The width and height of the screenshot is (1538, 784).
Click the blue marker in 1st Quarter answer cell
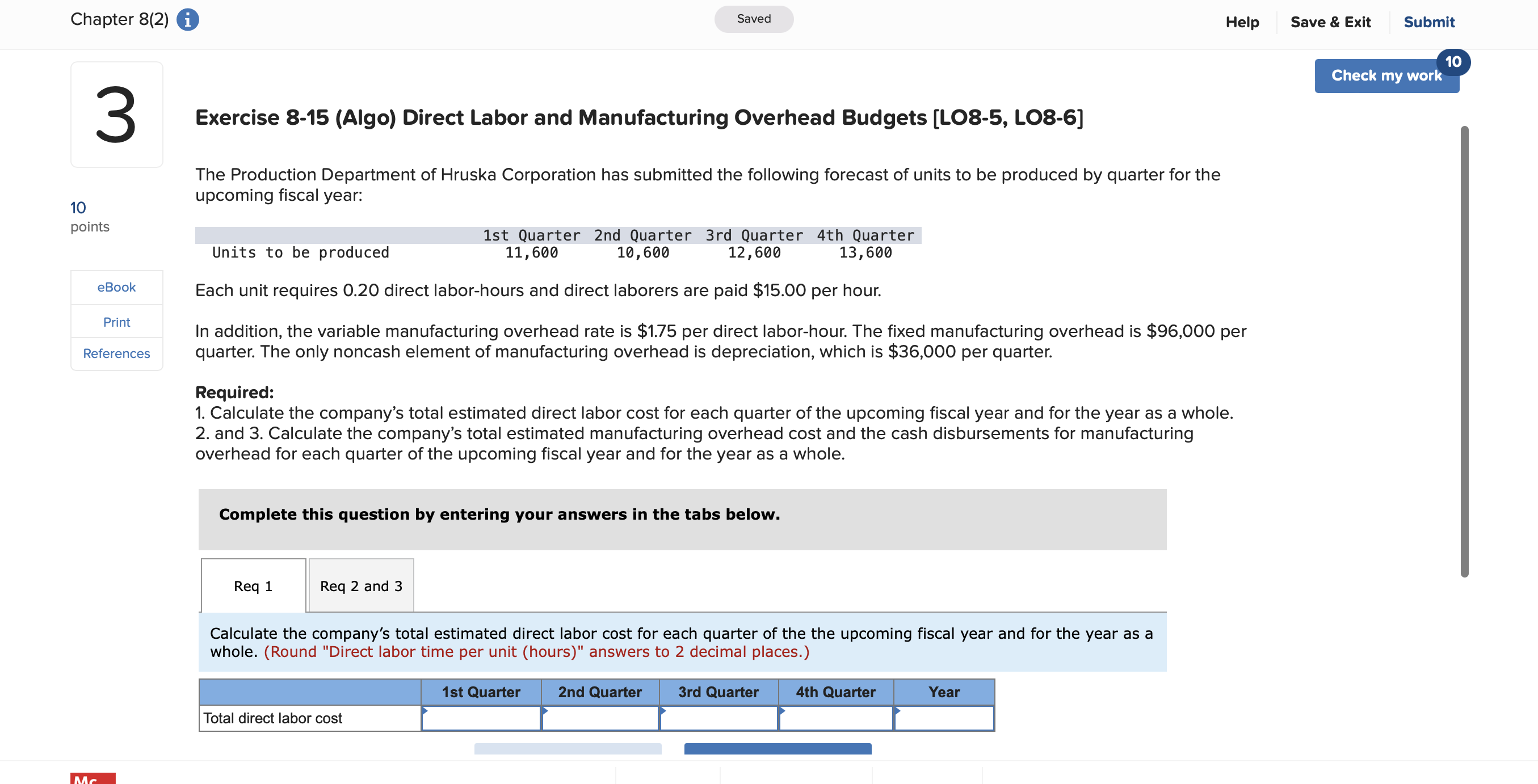(x=426, y=711)
